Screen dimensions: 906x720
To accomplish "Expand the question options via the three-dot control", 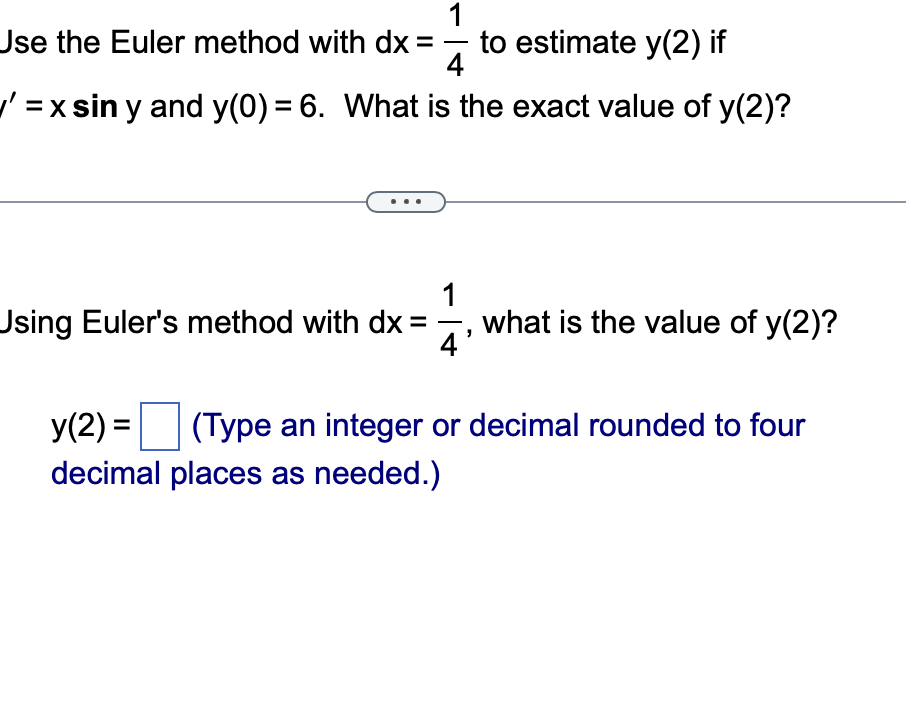I will pos(406,201).
